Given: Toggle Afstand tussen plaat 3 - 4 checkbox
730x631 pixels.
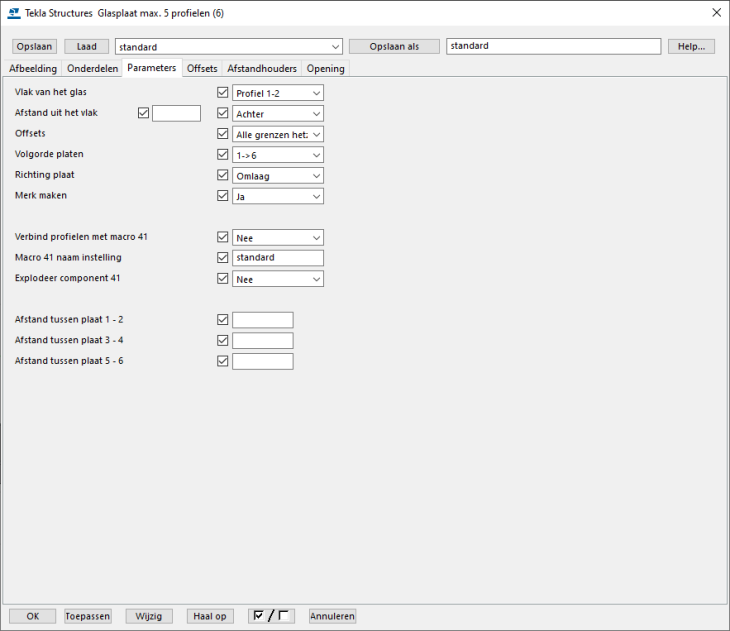Looking at the screenshot, I should pyautogui.click(x=223, y=340).
